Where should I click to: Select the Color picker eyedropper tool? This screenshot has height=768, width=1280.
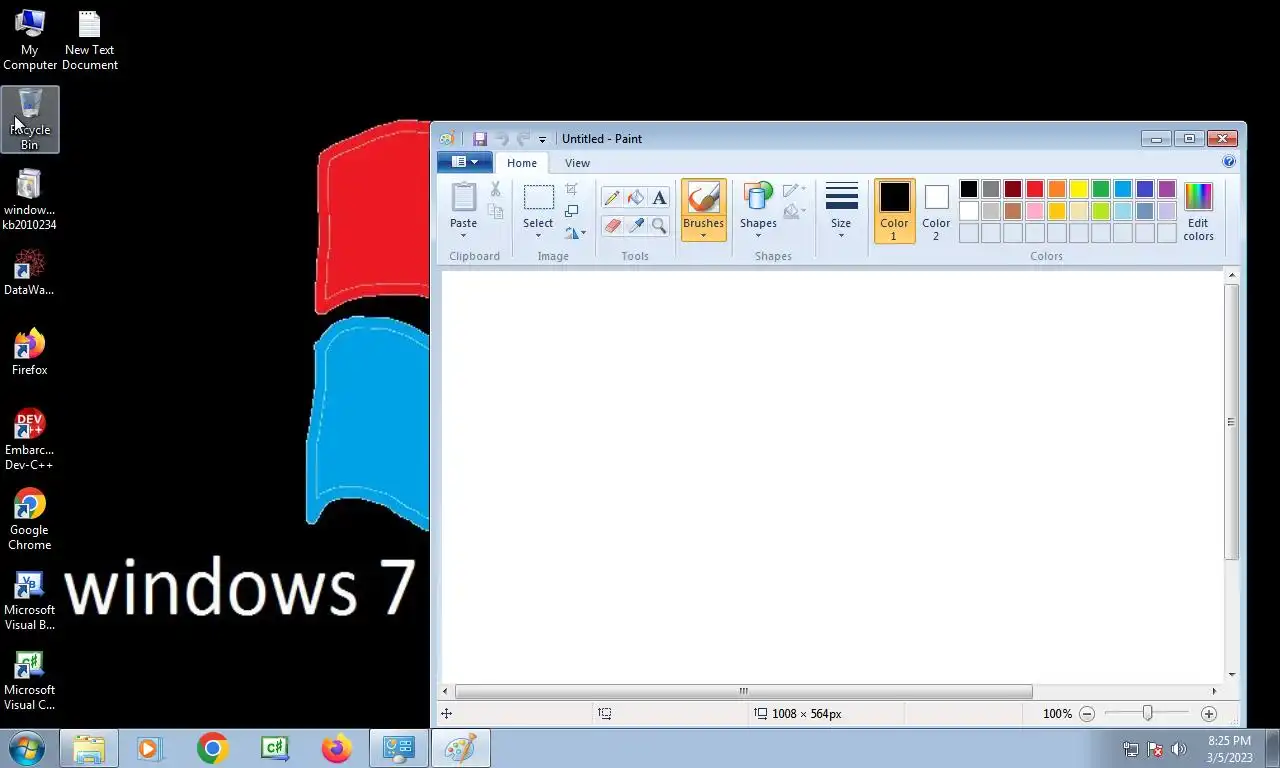coord(635,226)
